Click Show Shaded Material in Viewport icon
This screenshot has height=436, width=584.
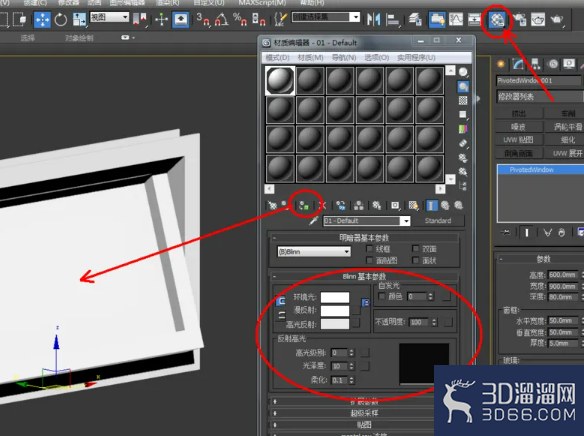tap(413, 205)
